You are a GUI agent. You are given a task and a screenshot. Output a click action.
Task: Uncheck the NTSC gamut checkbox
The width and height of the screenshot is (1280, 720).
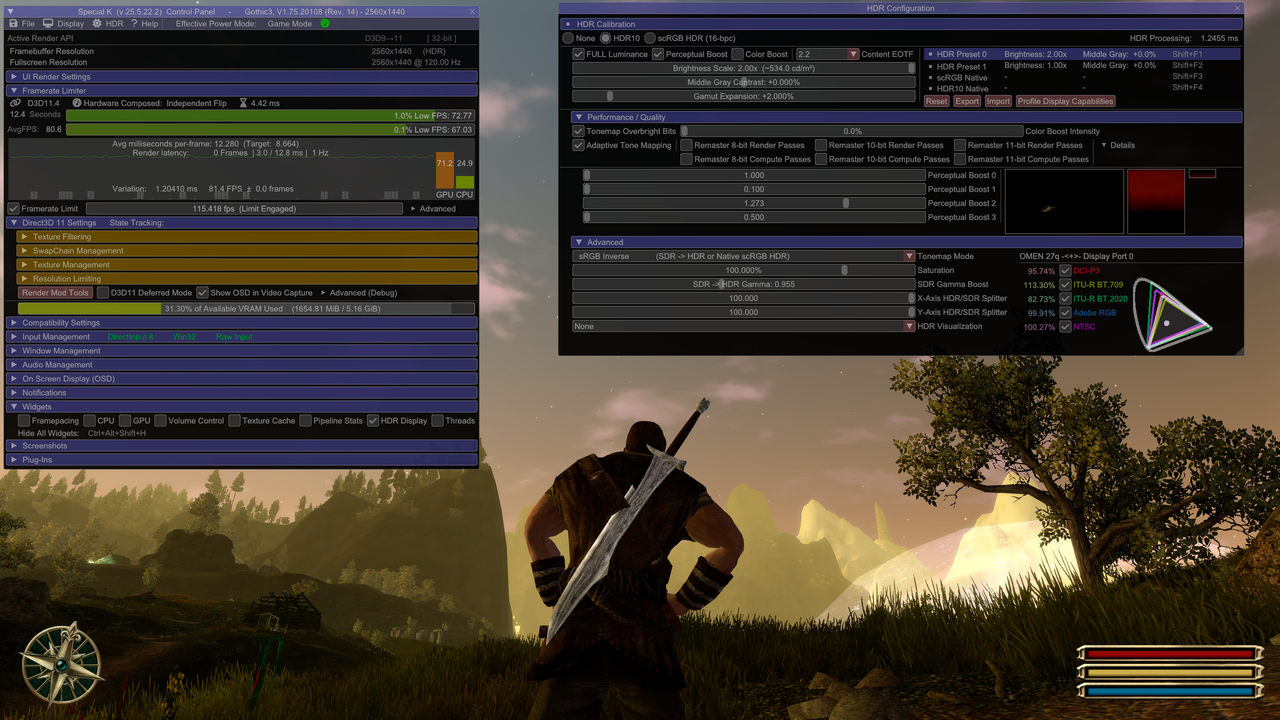tap(1065, 327)
